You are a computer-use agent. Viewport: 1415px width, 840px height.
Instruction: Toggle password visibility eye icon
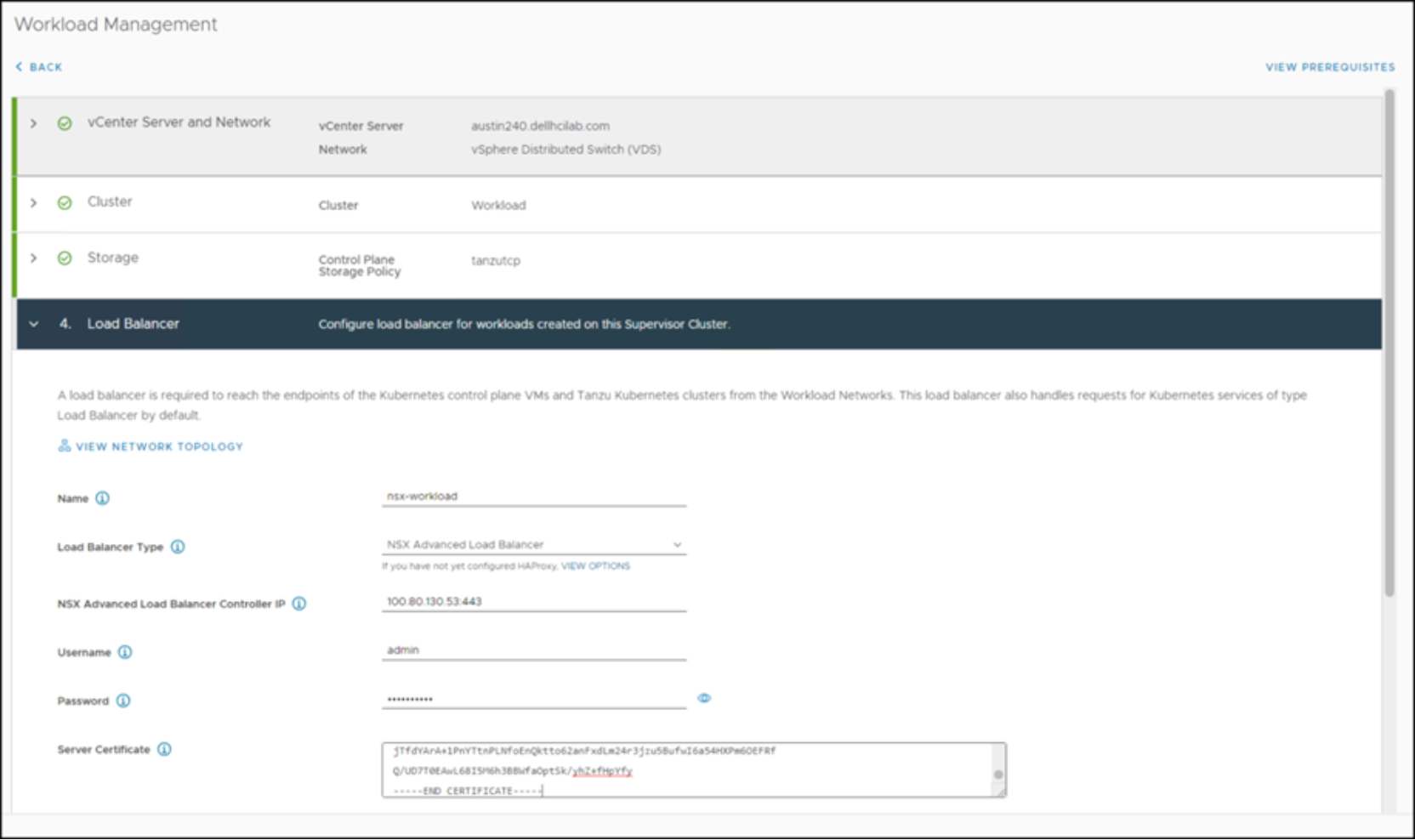pos(704,698)
